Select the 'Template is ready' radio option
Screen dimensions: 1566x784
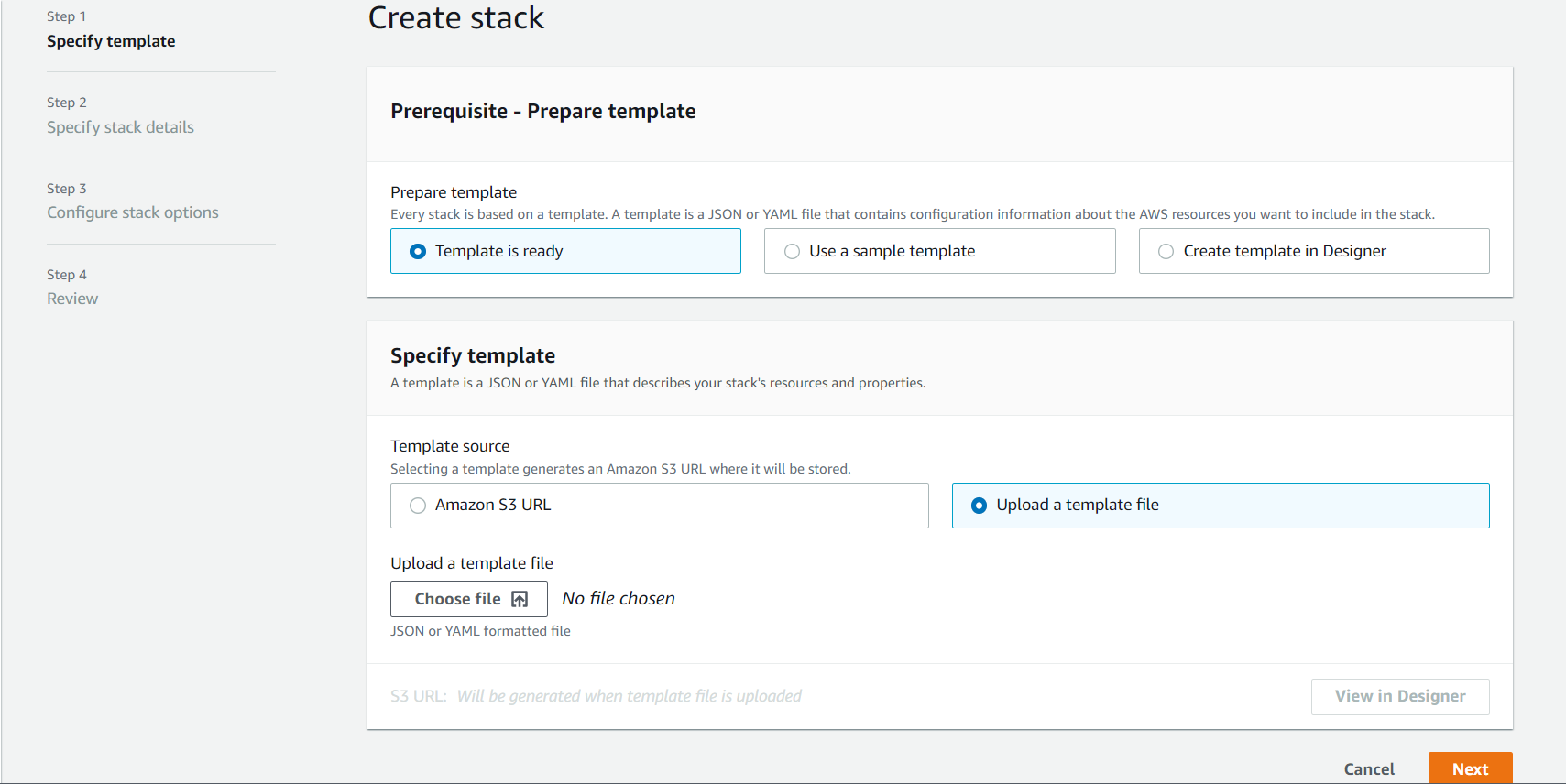click(x=565, y=251)
